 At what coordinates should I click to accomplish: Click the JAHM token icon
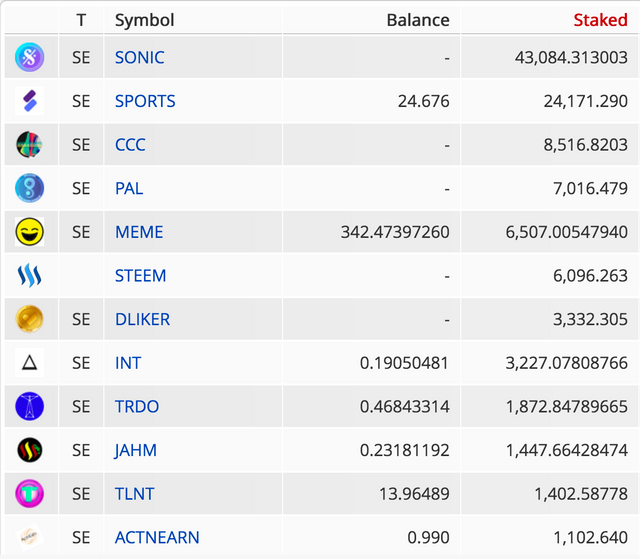point(29,450)
